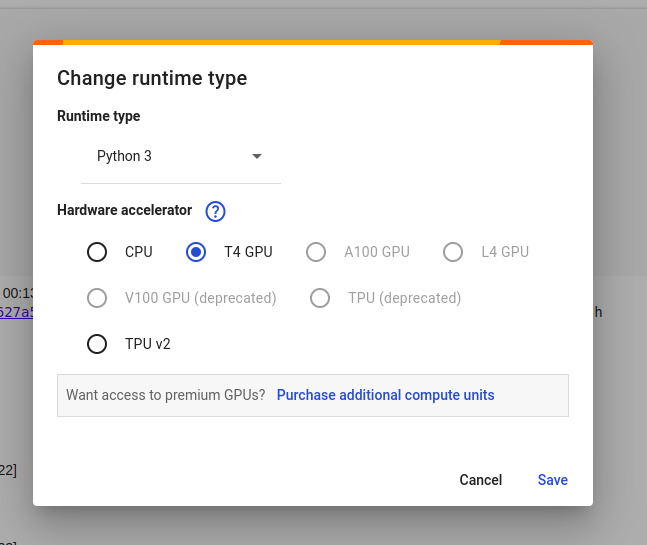
Task: Click the Change runtime type heading
Action: (152, 78)
